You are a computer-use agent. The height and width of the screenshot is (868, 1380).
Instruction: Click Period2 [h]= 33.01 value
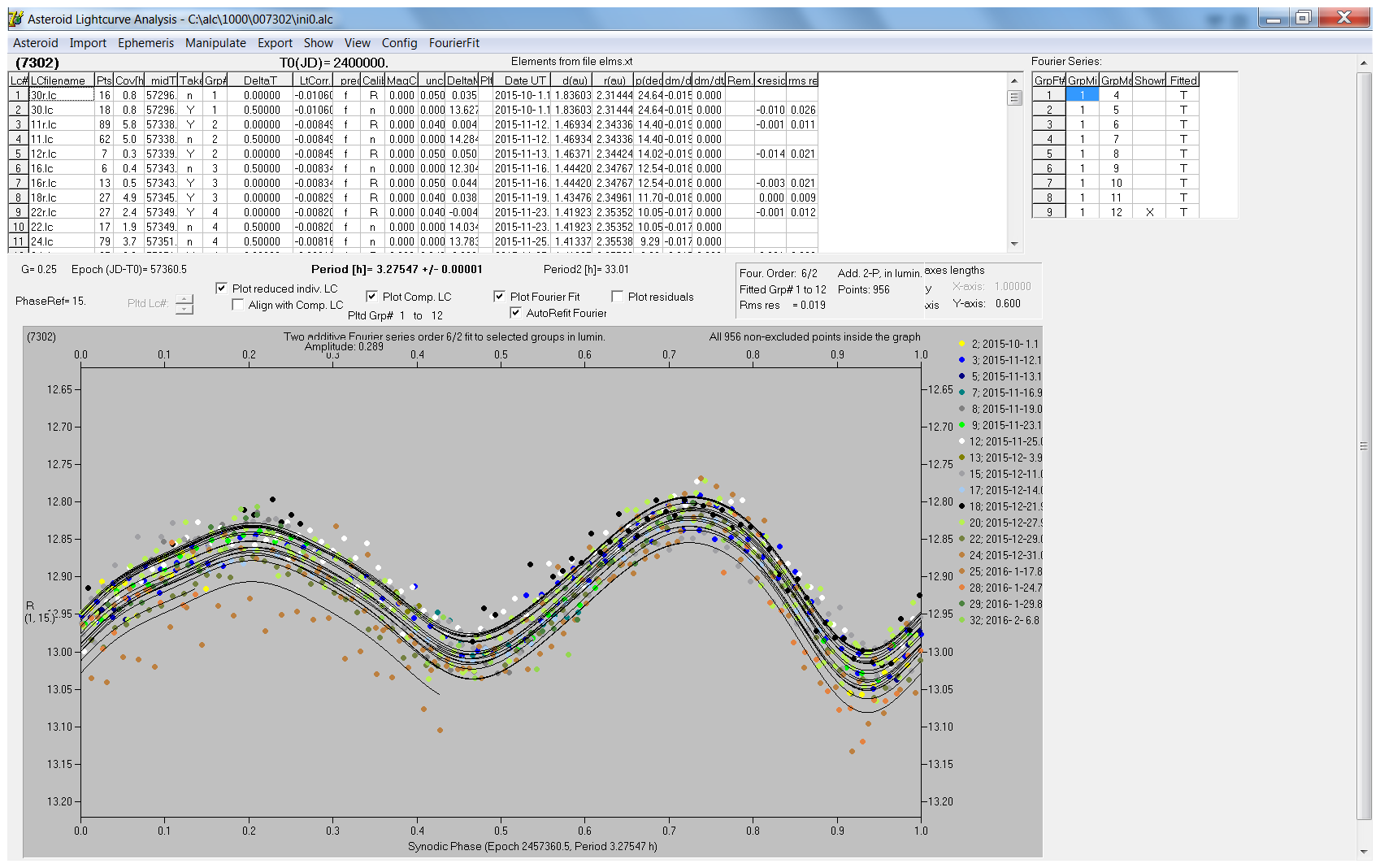[x=586, y=269]
